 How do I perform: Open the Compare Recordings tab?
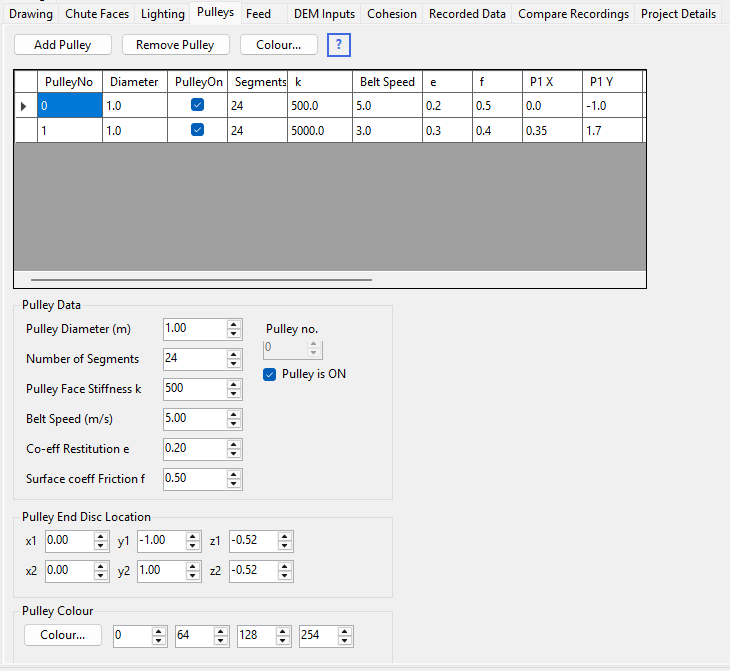(573, 14)
